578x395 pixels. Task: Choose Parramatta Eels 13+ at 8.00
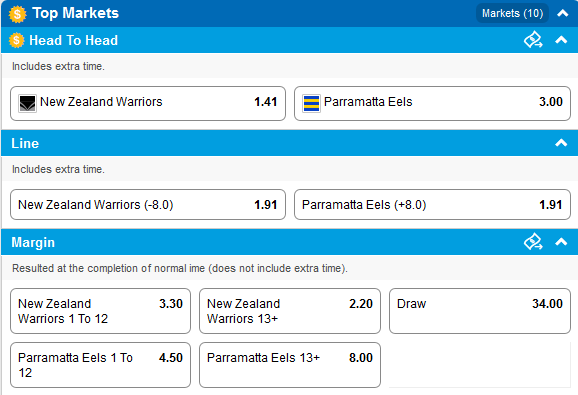coord(290,365)
